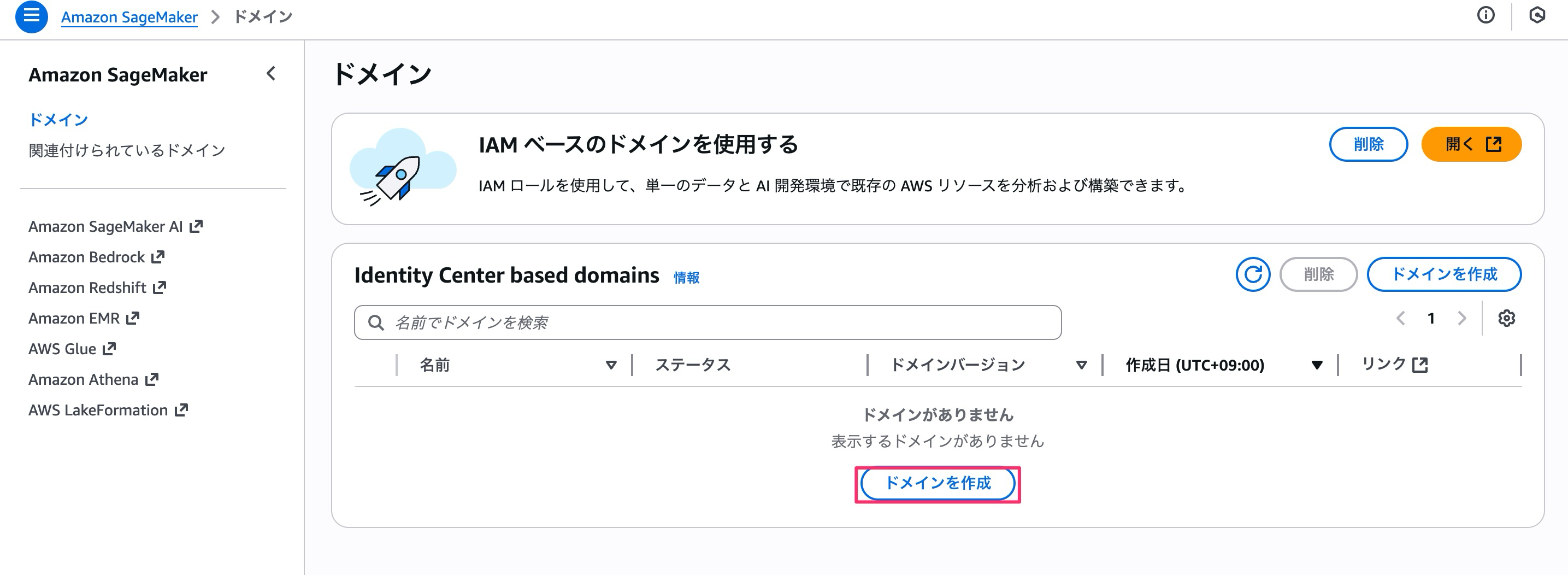
Task: Select 関連付けられているドメイン in sidebar
Action: pyautogui.click(x=127, y=150)
